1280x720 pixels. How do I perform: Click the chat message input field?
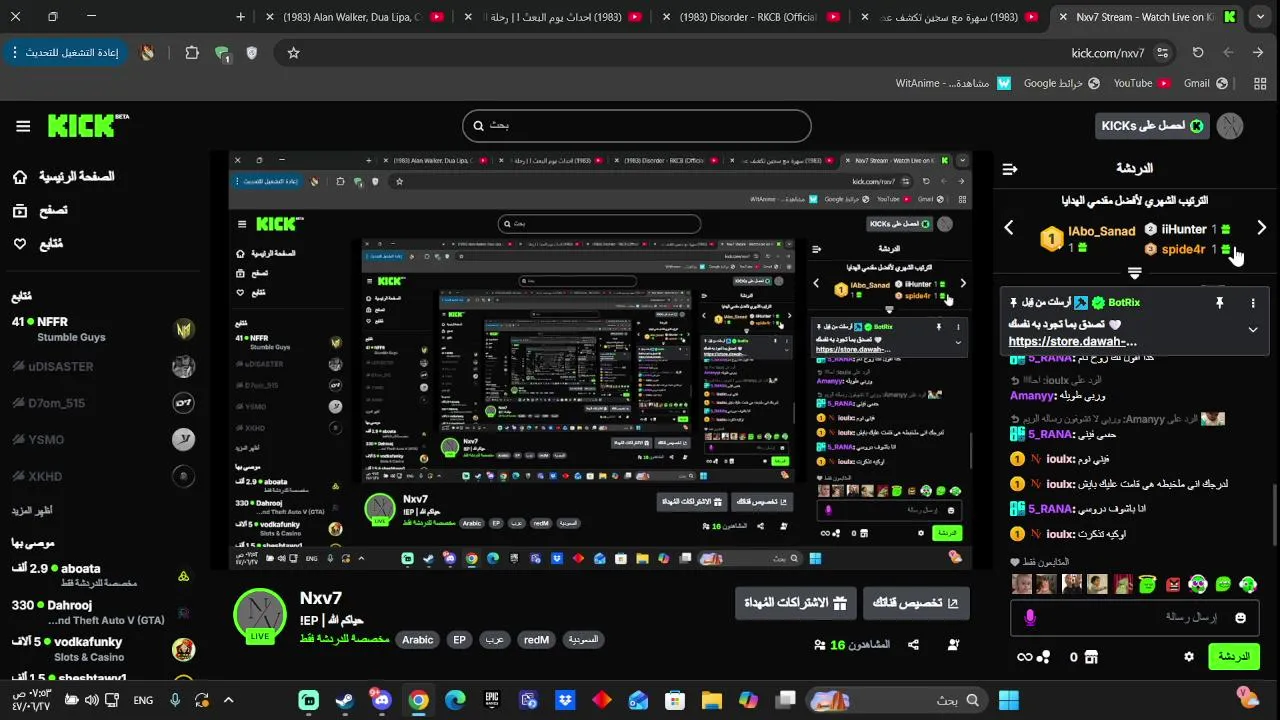(1135, 618)
